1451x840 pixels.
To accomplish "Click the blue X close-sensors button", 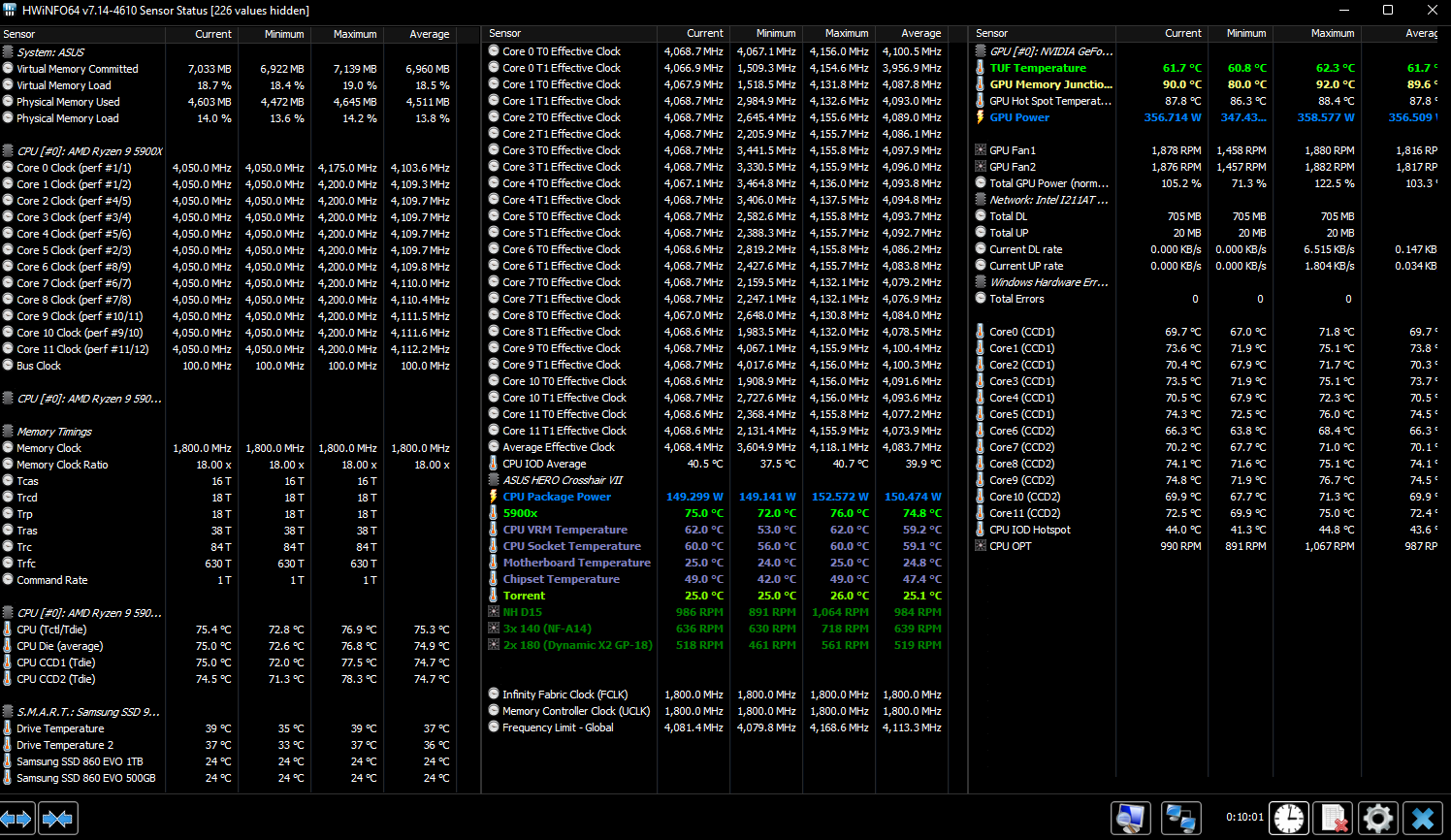I will pos(1423,818).
